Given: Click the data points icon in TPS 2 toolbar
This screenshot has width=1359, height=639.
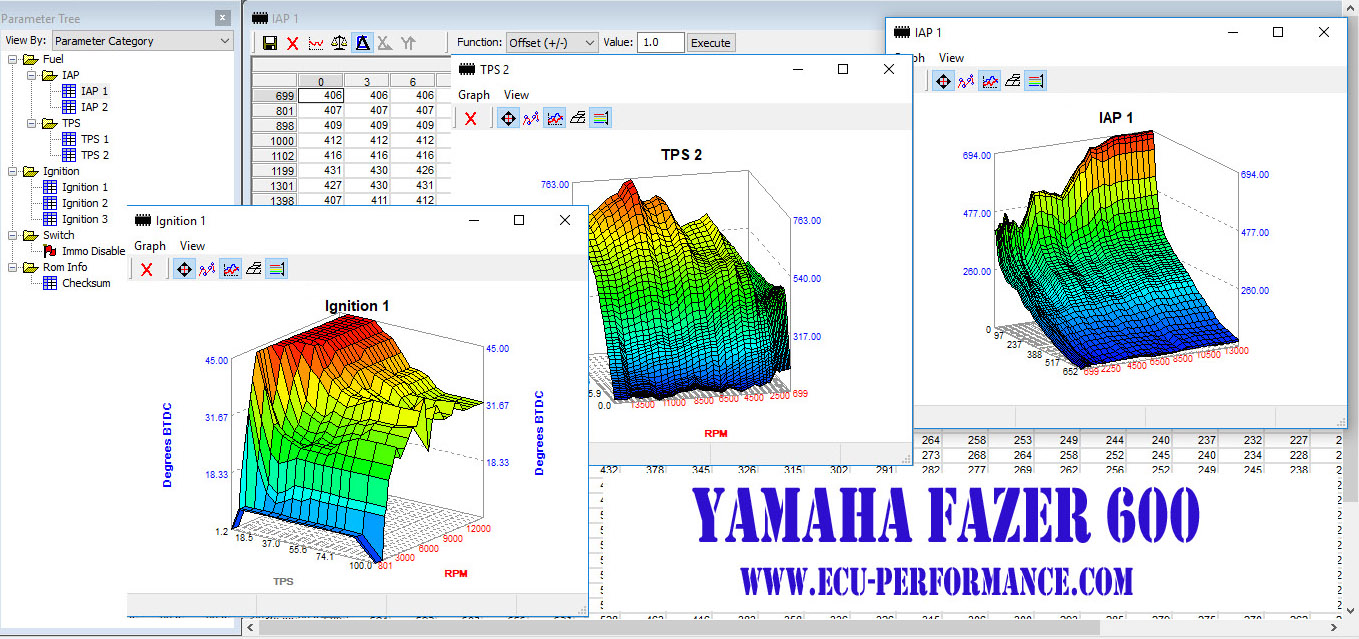Looking at the screenshot, I should pos(531,118).
